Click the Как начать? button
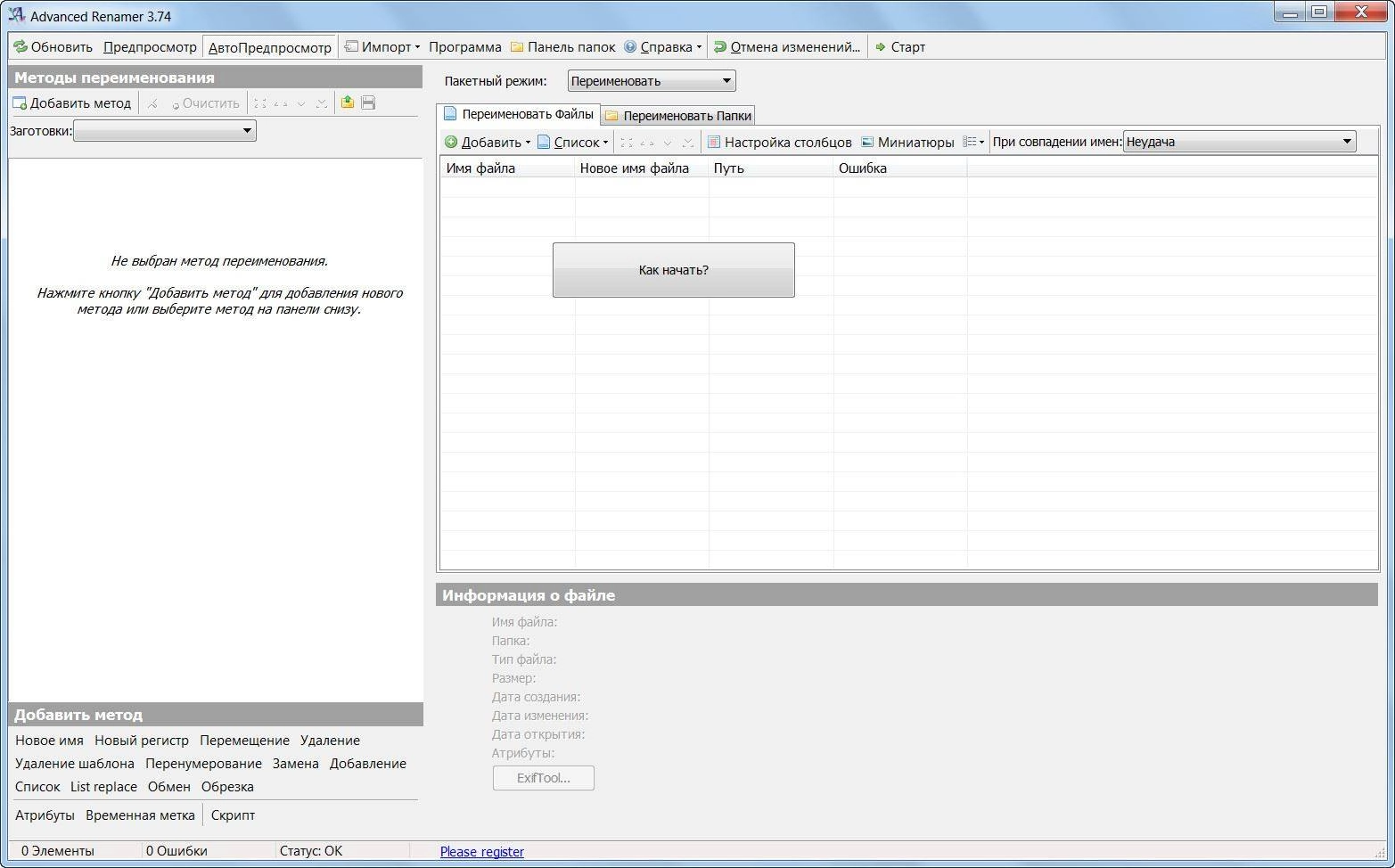 tap(674, 270)
